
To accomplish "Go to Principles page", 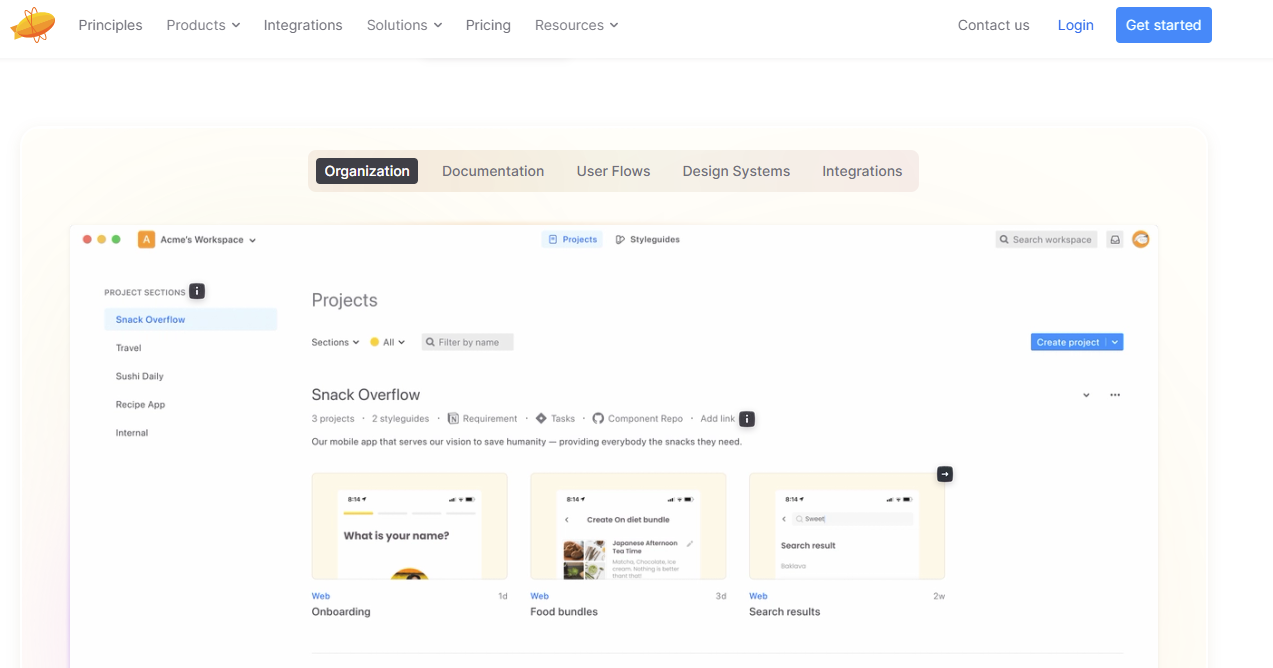I will point(110,25).
